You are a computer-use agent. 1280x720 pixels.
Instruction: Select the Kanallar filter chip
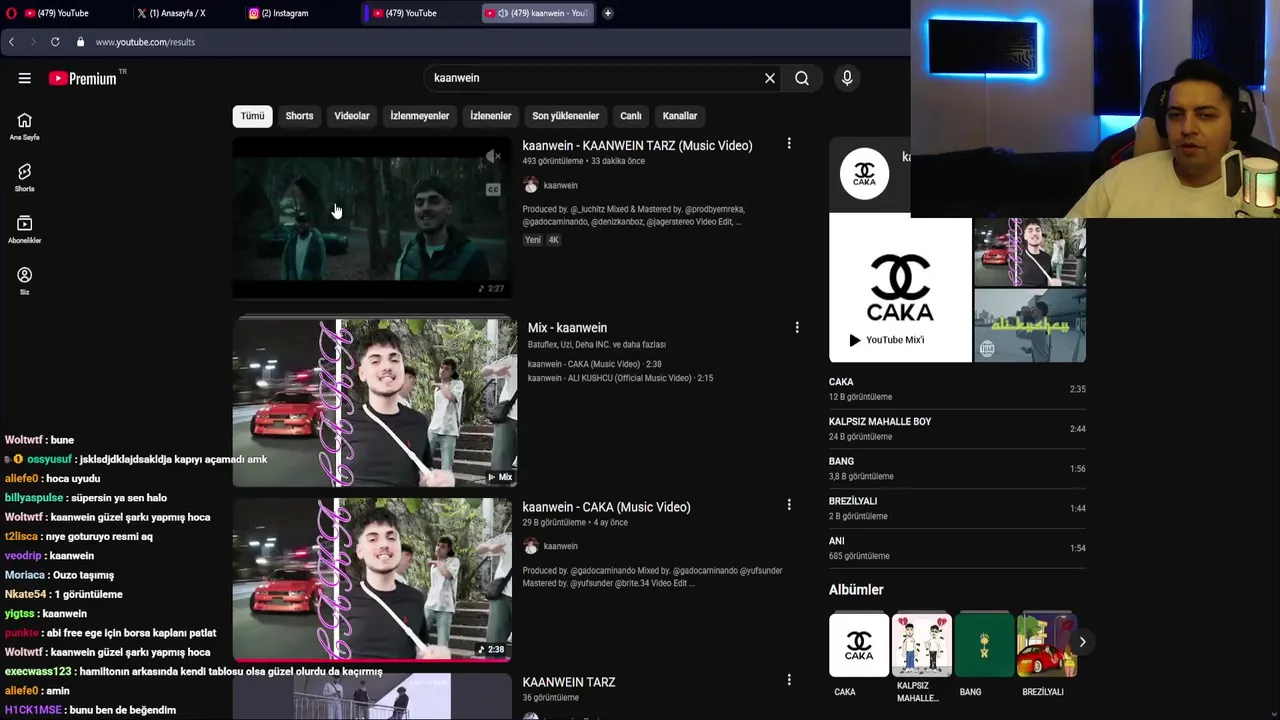coord(679,116)
